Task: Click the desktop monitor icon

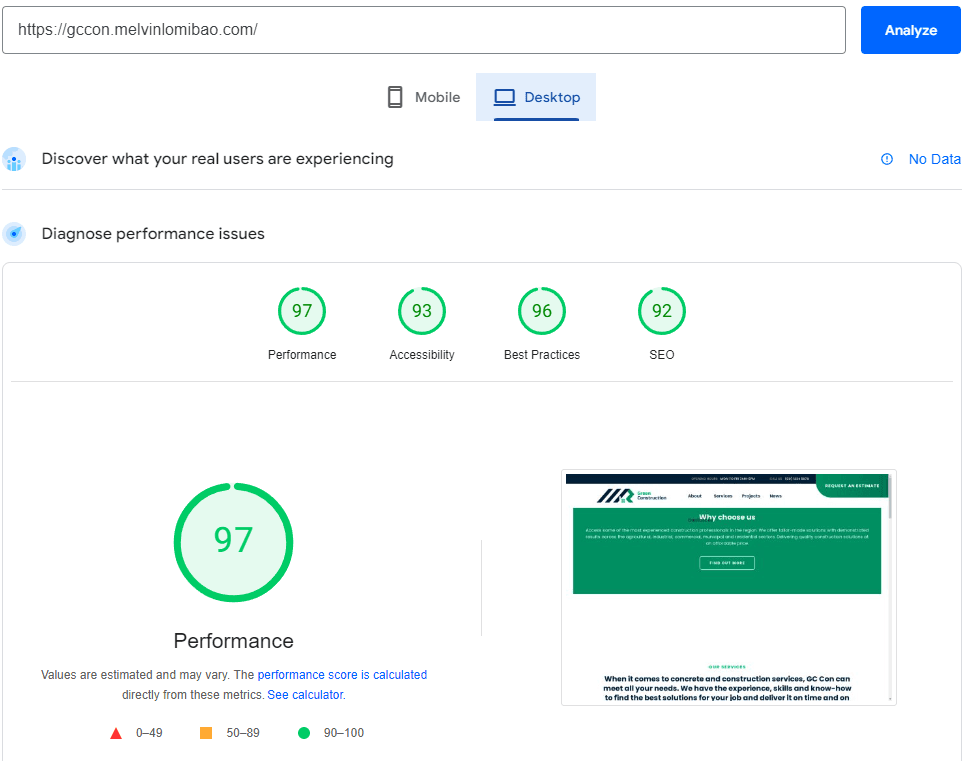Action: 505,97
